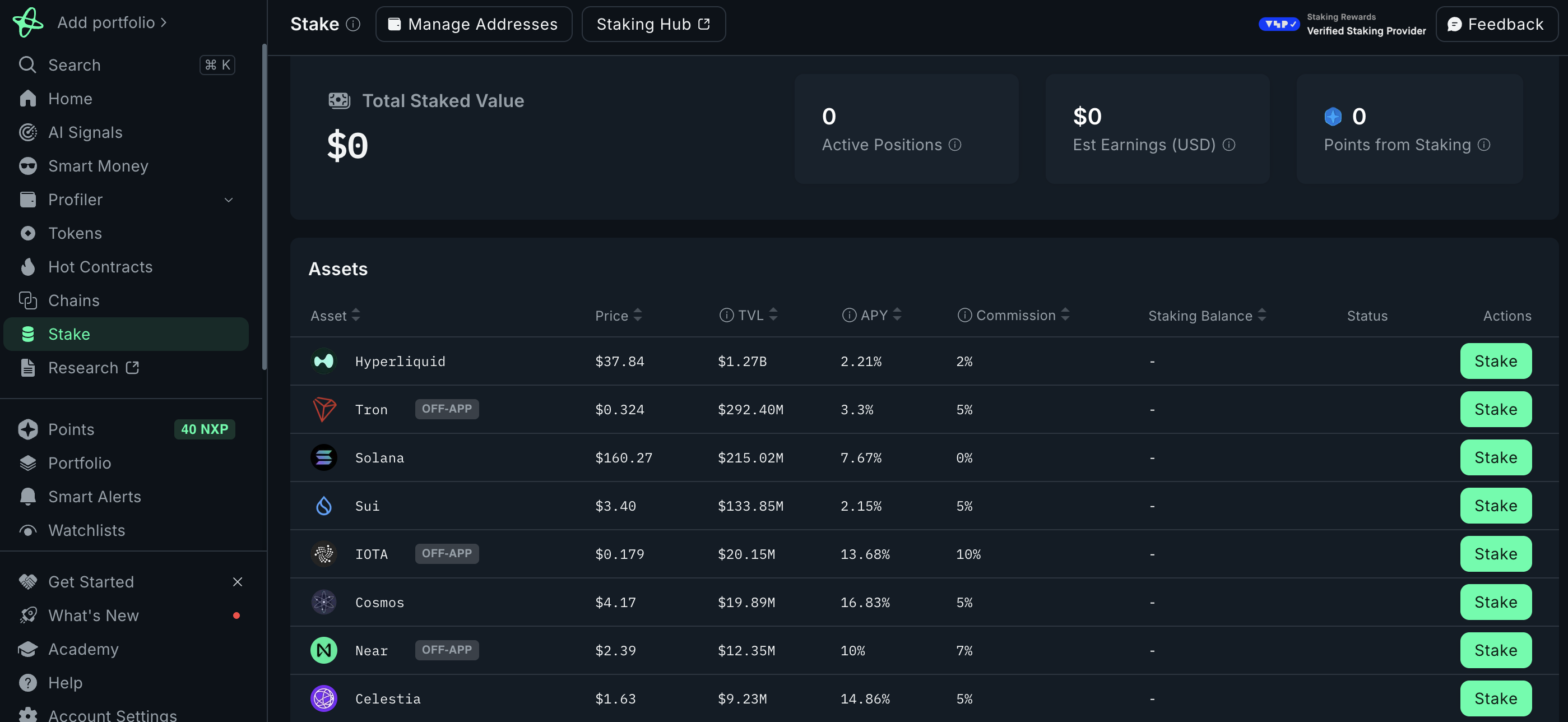This screenshot has height=722, width=1568.
Task: Click the info icon beside Active Positions
Action: [954, 144]
